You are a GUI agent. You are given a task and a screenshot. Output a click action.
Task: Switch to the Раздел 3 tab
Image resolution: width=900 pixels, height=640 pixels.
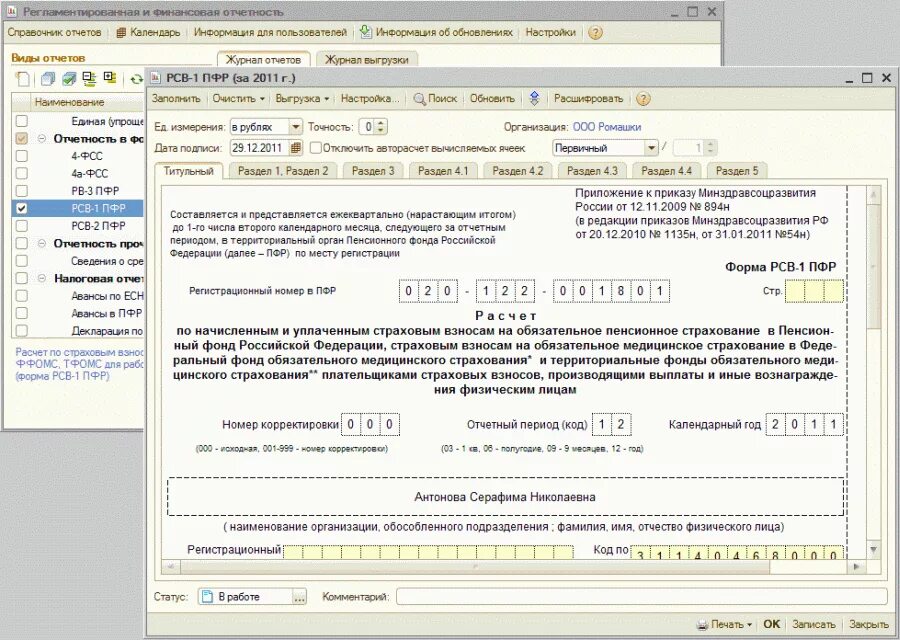point(373,171)
